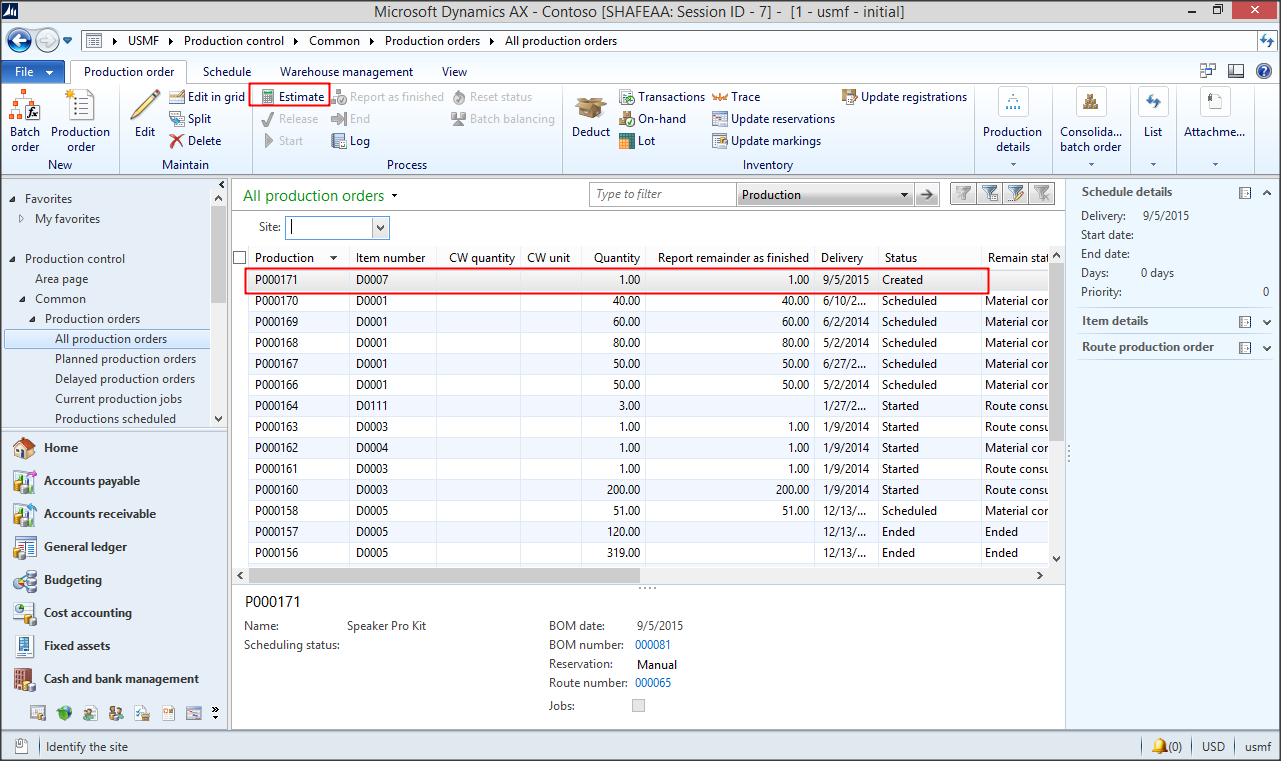Delete the selected production order
The image size is (1281, 761).
pyautogui.click(x=195, y=141)
